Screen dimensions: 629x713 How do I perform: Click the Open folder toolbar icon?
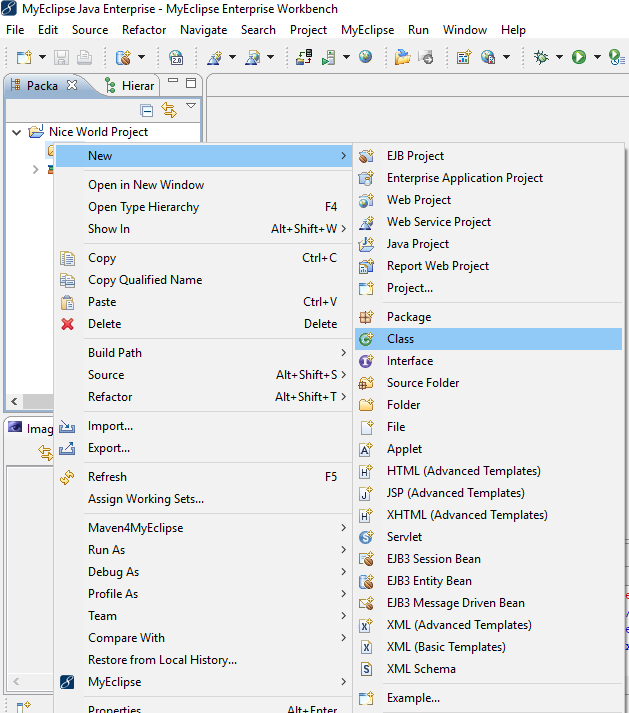(402, 57)
